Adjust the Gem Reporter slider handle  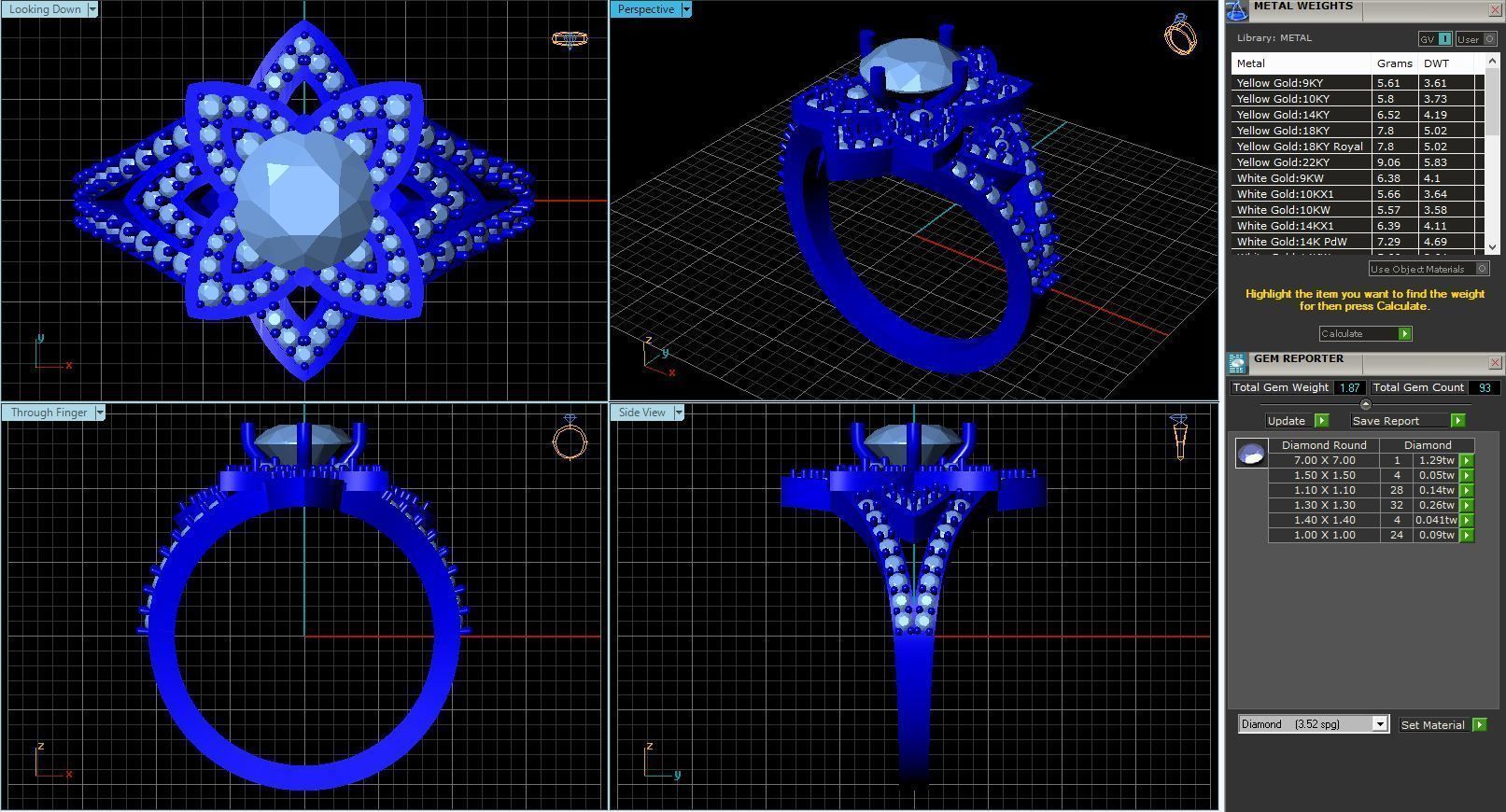[x=1366, y=404]
